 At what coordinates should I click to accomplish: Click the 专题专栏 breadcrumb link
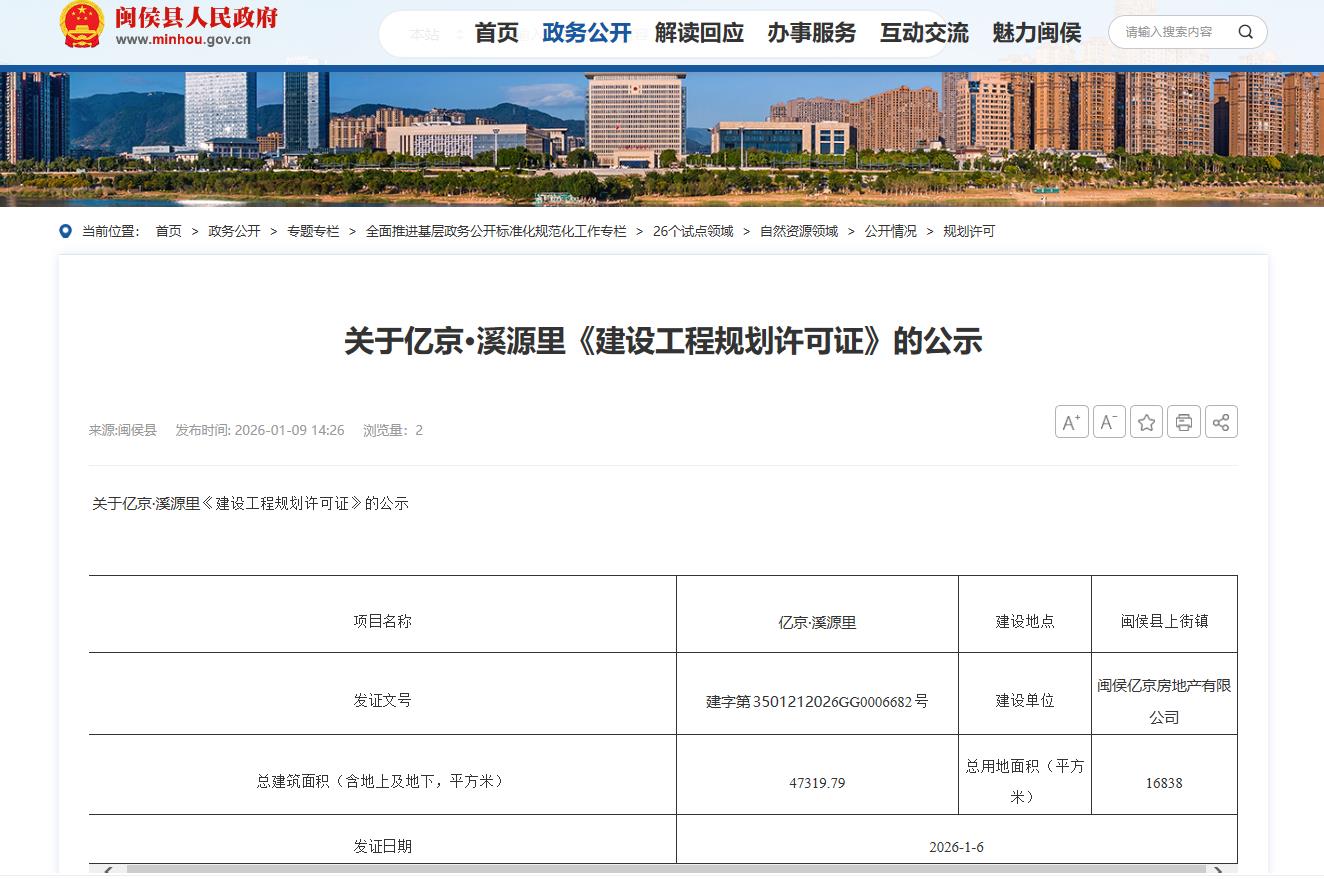pos(313,232)
